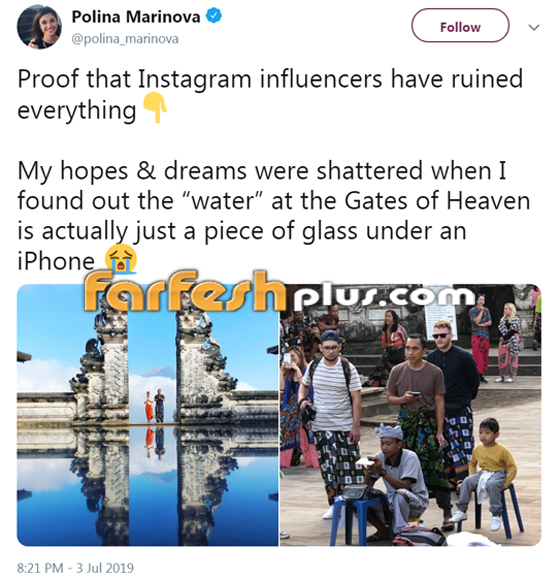Open Polina Marinova's profile avatar
Screen dimensions: 560x577
[x=39, y=27]
